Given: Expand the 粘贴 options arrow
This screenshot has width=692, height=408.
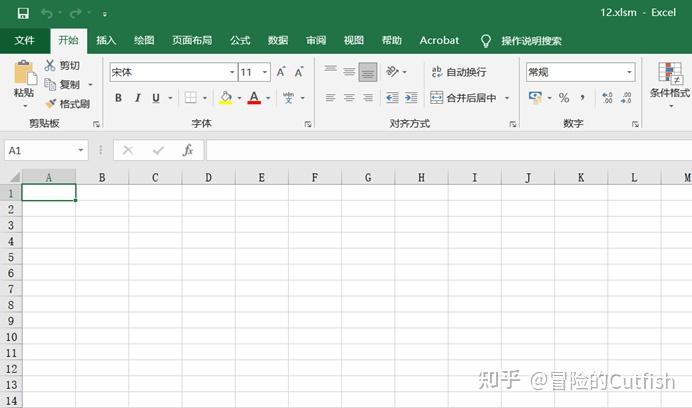Looking at the screenshot, I should pos(25,106).
